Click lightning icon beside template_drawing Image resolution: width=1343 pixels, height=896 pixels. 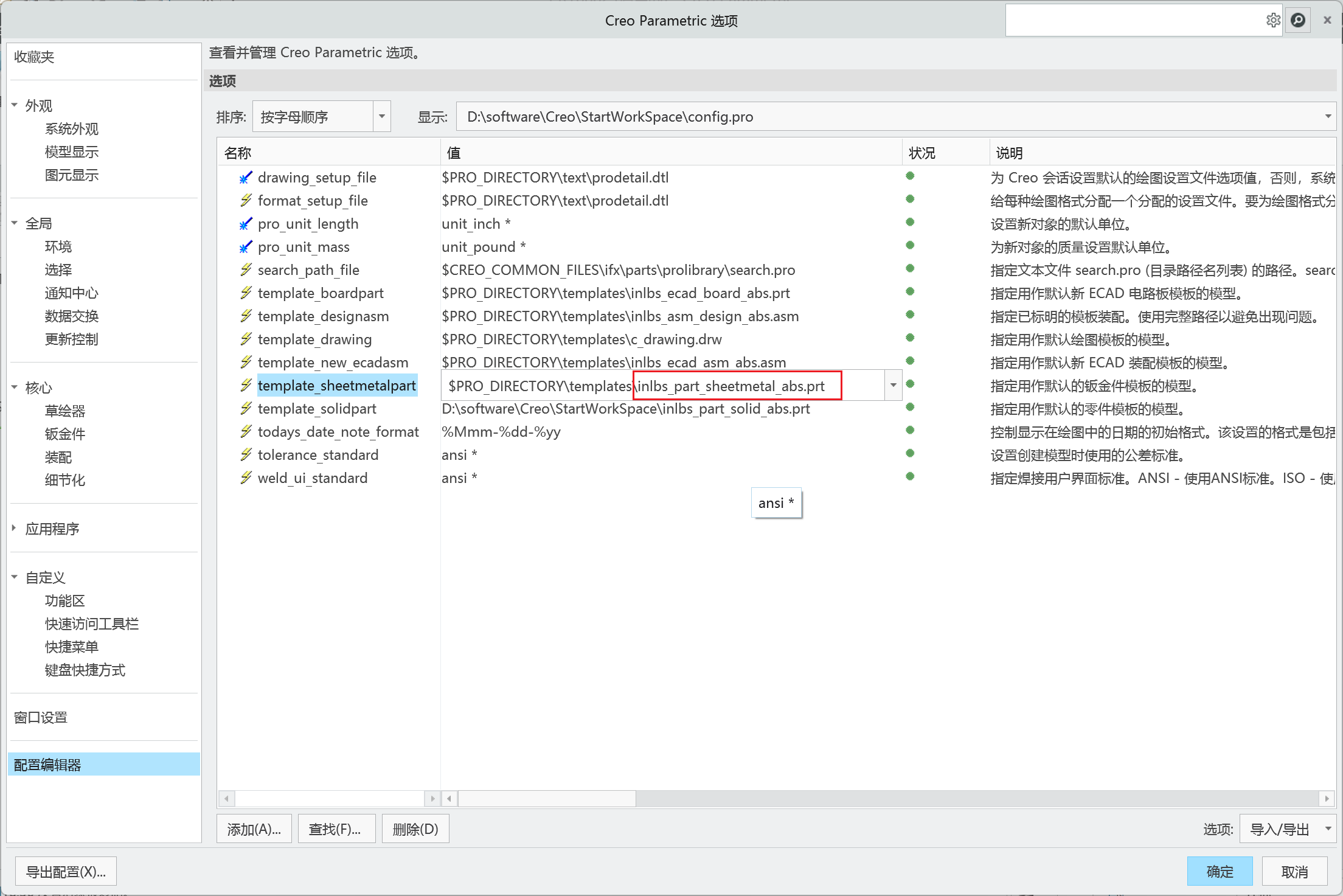click(246, 339)
